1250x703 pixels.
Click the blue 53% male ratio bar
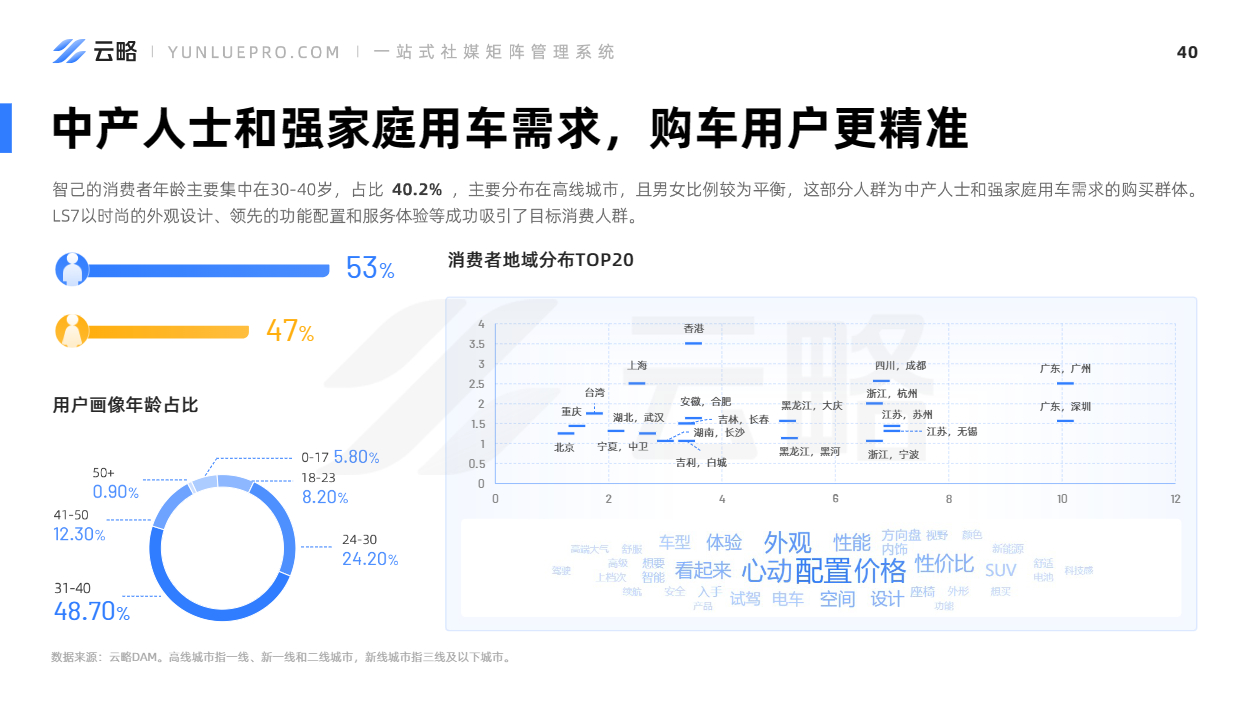(x=209, y=270)
